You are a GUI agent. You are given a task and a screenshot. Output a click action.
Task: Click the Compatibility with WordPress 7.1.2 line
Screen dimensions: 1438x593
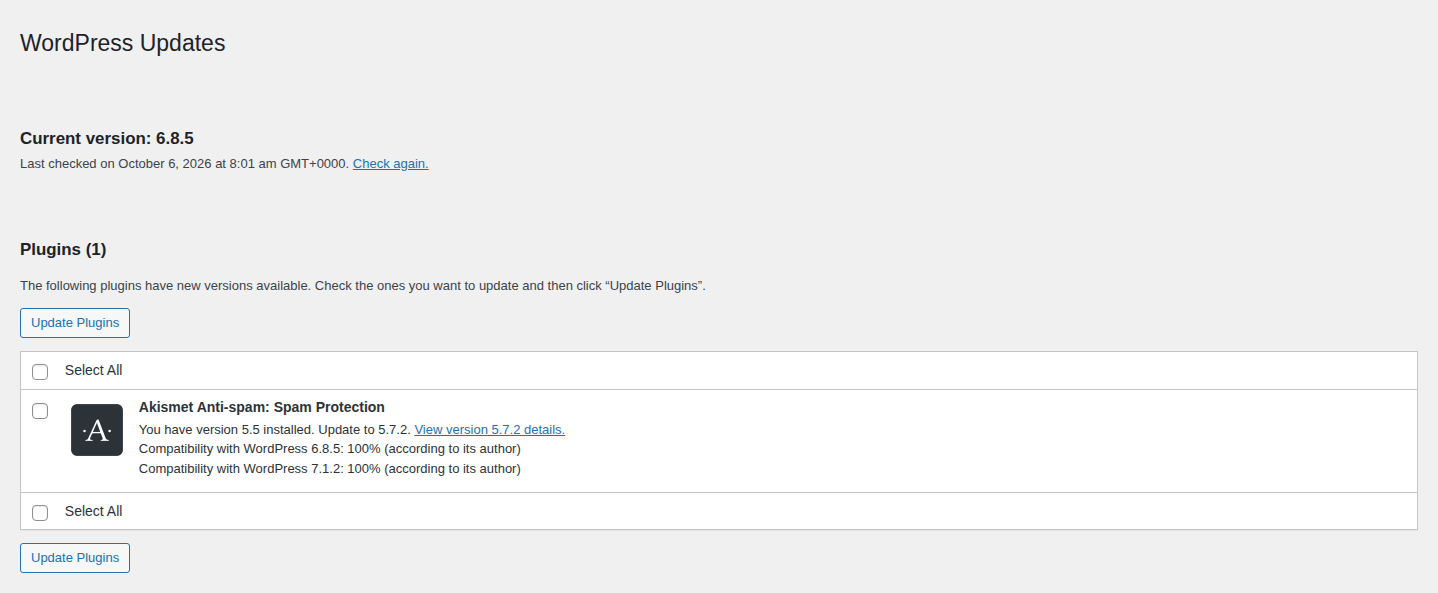[330, 469]
